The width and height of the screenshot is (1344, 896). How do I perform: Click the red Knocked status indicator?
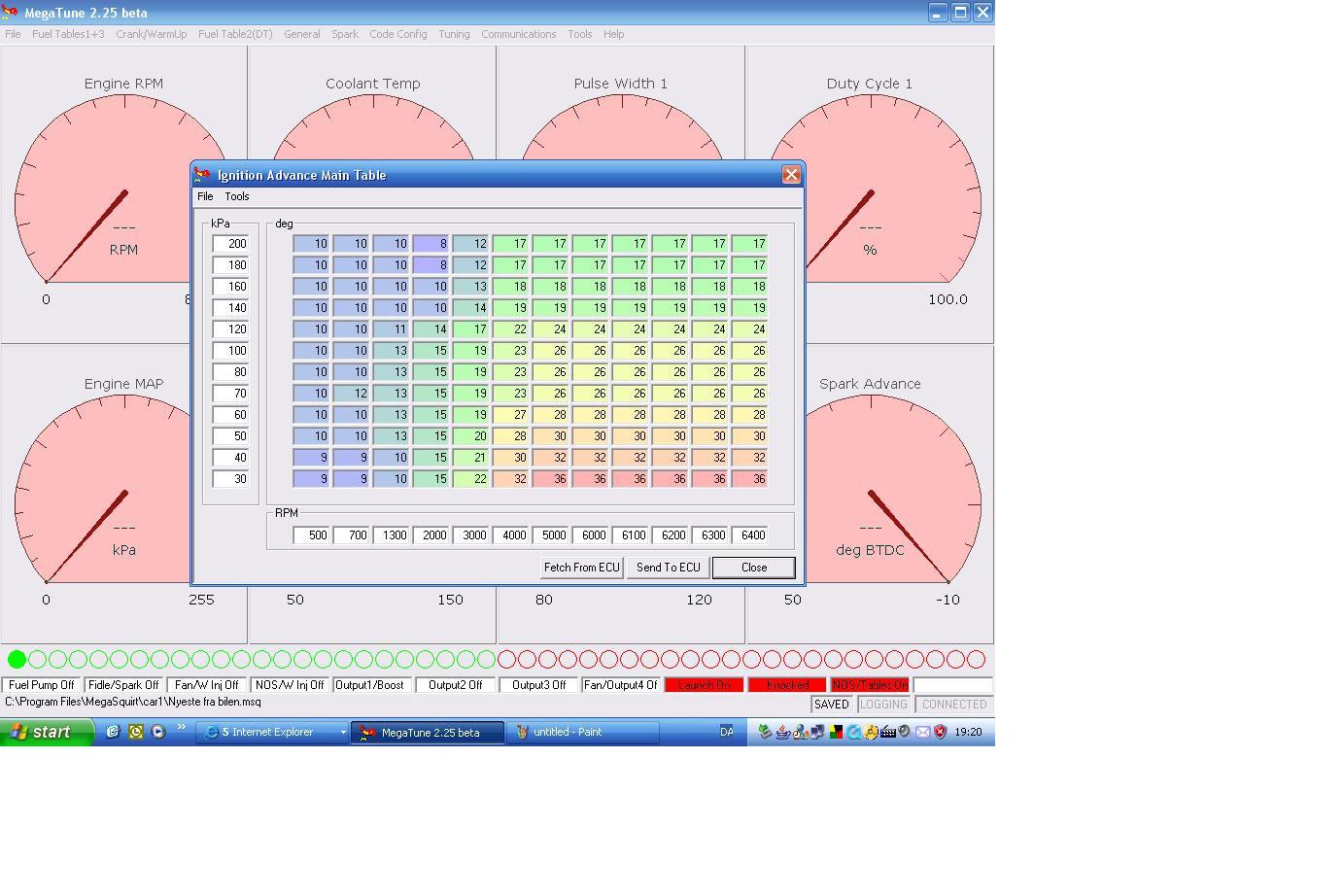787,685
